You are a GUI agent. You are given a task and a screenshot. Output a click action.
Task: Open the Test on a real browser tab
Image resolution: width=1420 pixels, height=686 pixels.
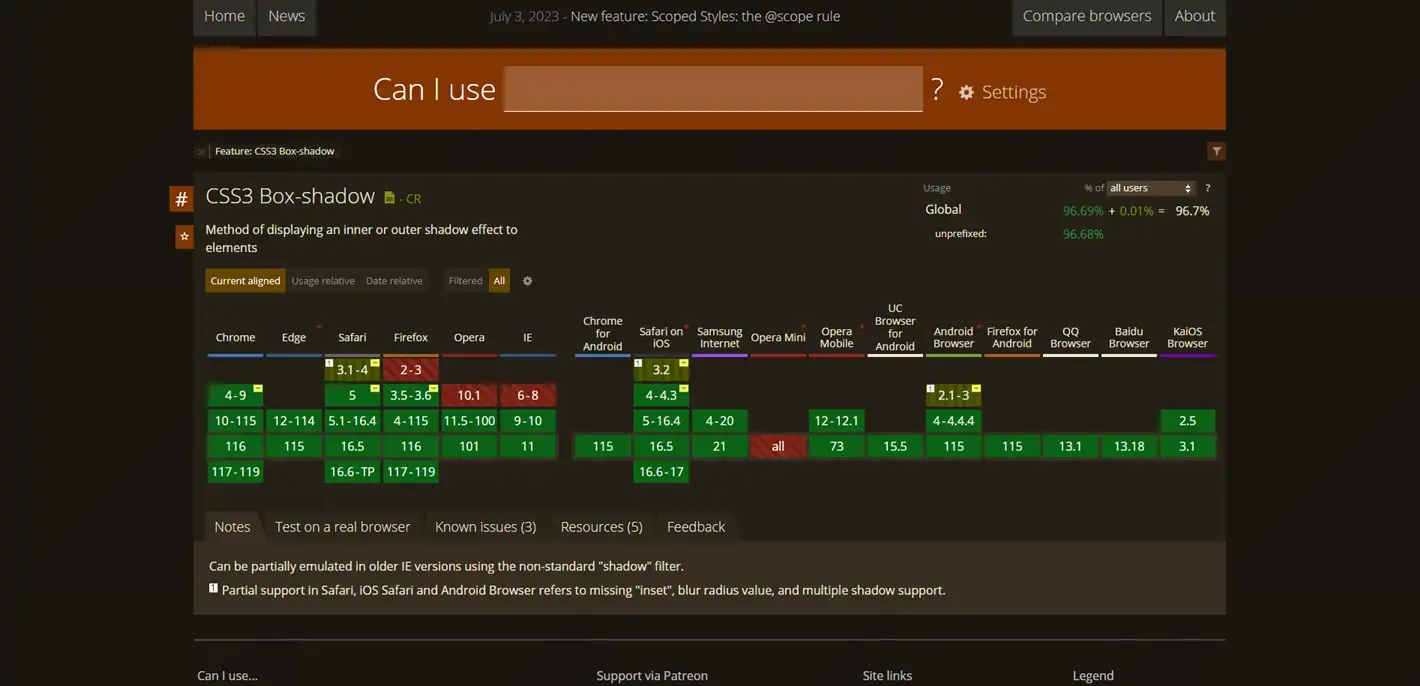point(342,527)
